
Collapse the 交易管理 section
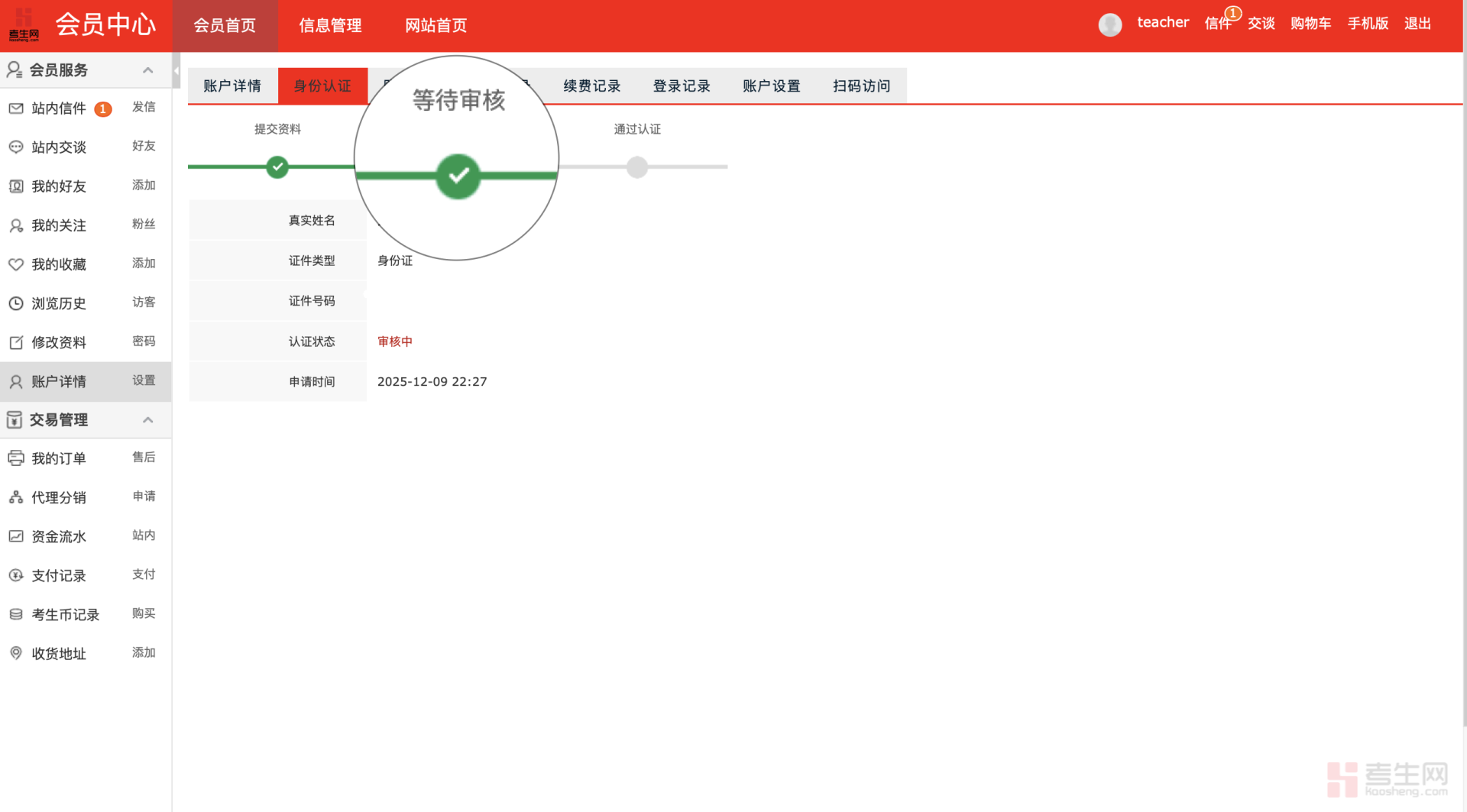click(147, 420)
